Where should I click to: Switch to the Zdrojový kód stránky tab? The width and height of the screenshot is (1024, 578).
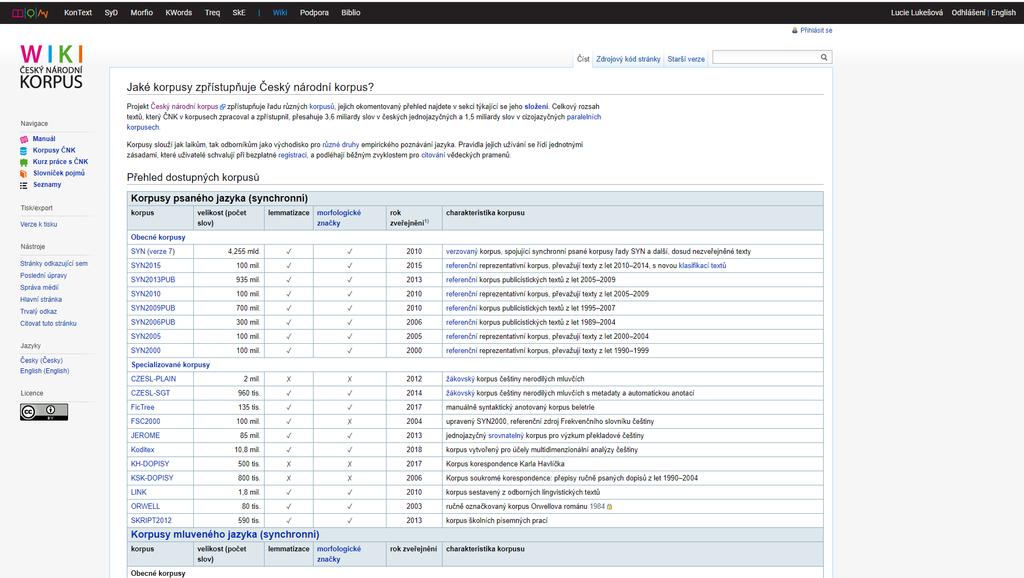[628, 59]
